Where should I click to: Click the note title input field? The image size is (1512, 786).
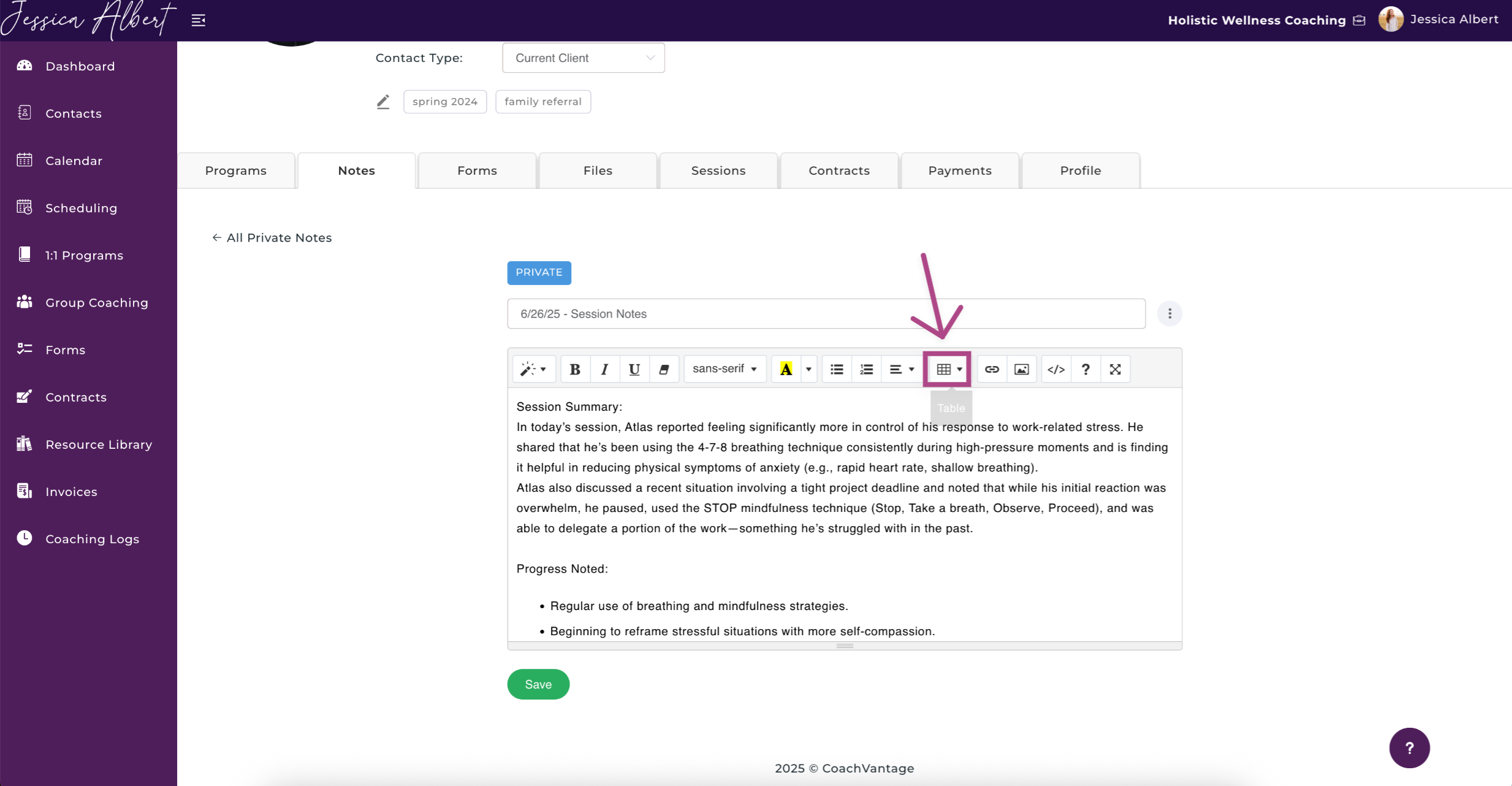tap(826, 314)
